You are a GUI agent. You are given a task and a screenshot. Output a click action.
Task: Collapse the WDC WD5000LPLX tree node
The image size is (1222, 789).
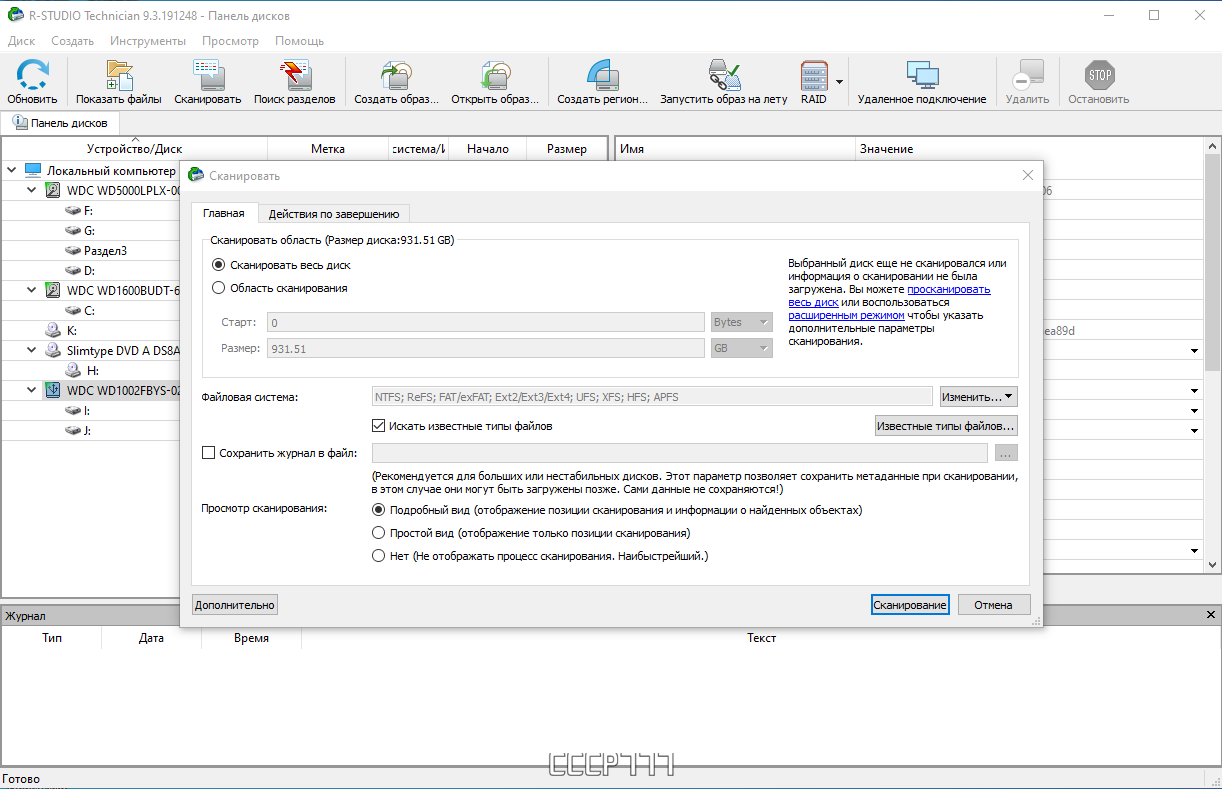coord(32,190)
